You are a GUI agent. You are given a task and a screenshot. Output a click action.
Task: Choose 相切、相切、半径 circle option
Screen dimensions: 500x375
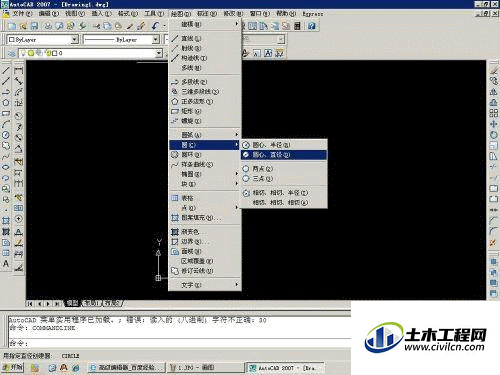click(x=284, y=193)
